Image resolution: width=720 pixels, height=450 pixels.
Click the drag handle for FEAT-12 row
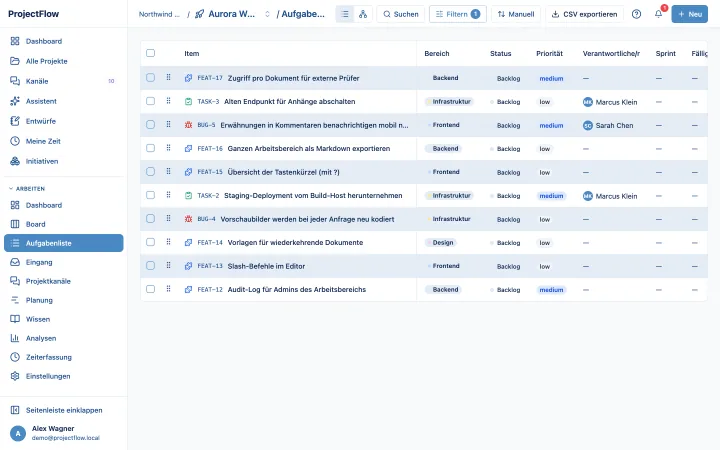click(169, 289)
